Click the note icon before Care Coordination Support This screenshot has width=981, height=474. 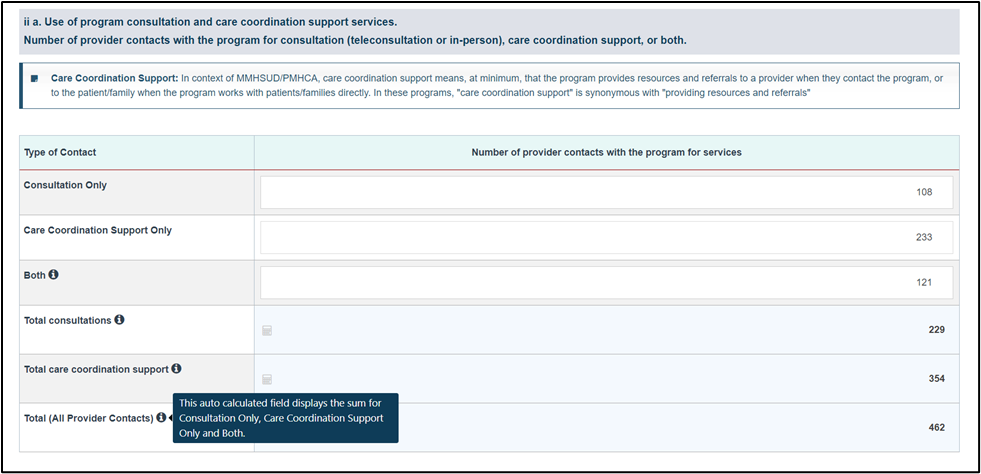(x=34, y=79)
